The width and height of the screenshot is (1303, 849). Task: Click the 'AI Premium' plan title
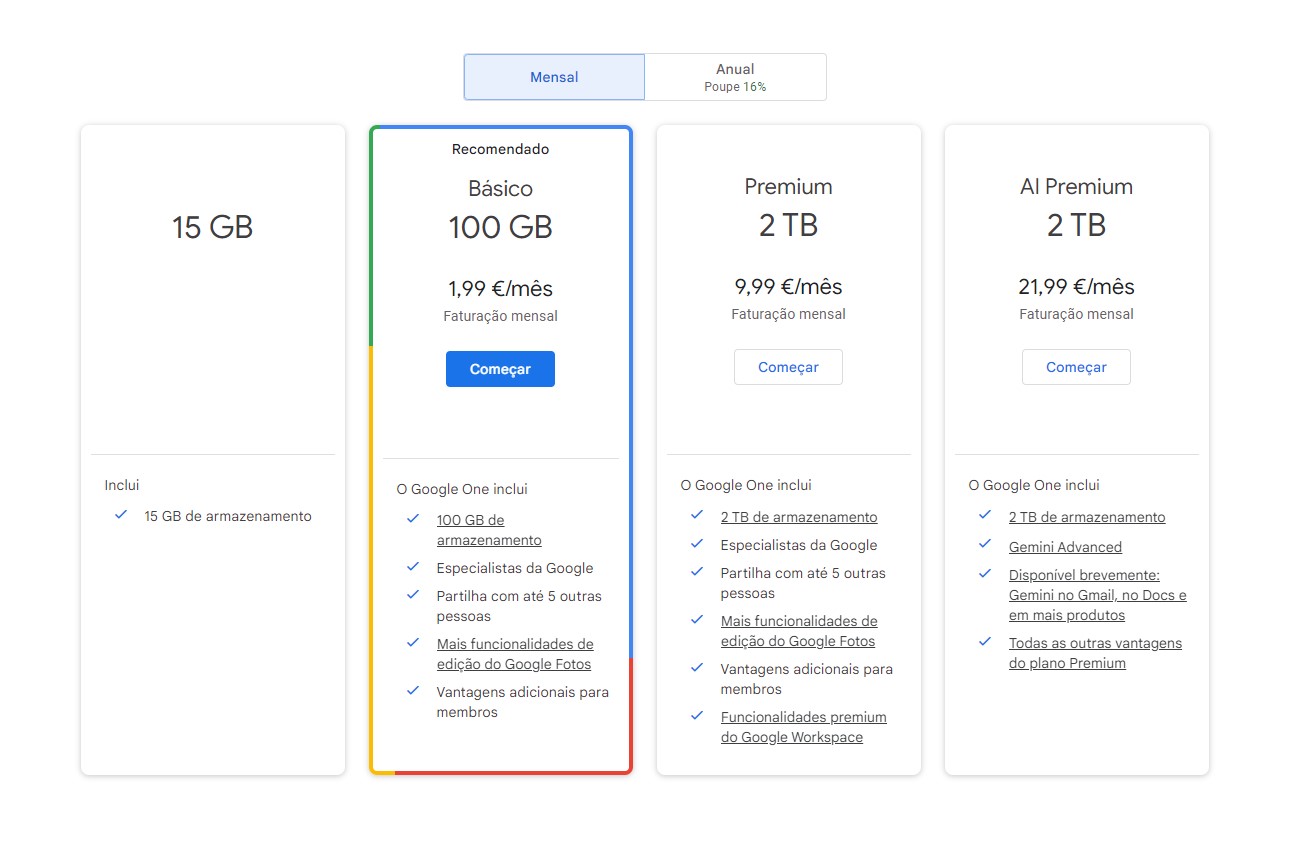click(1076, 187)
